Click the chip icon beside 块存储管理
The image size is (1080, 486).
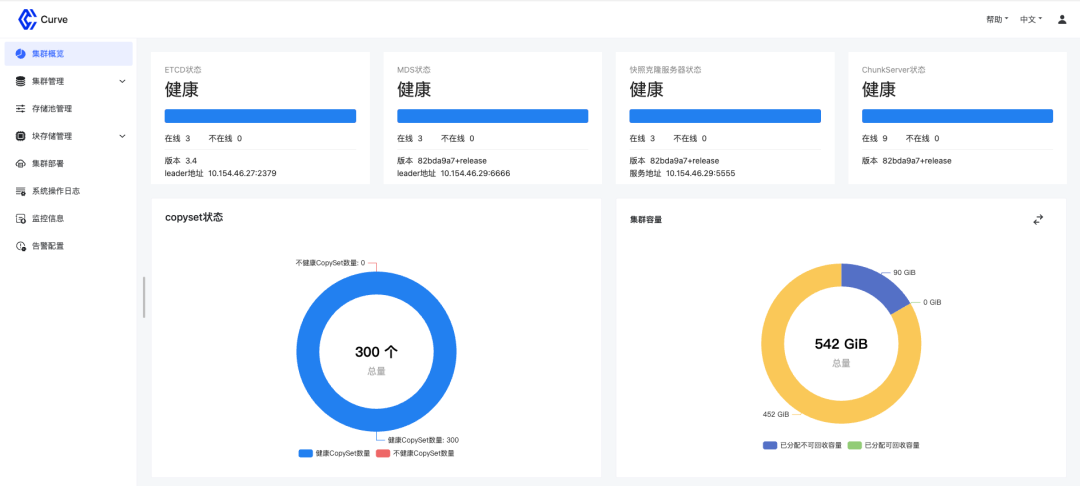(21, 136)
